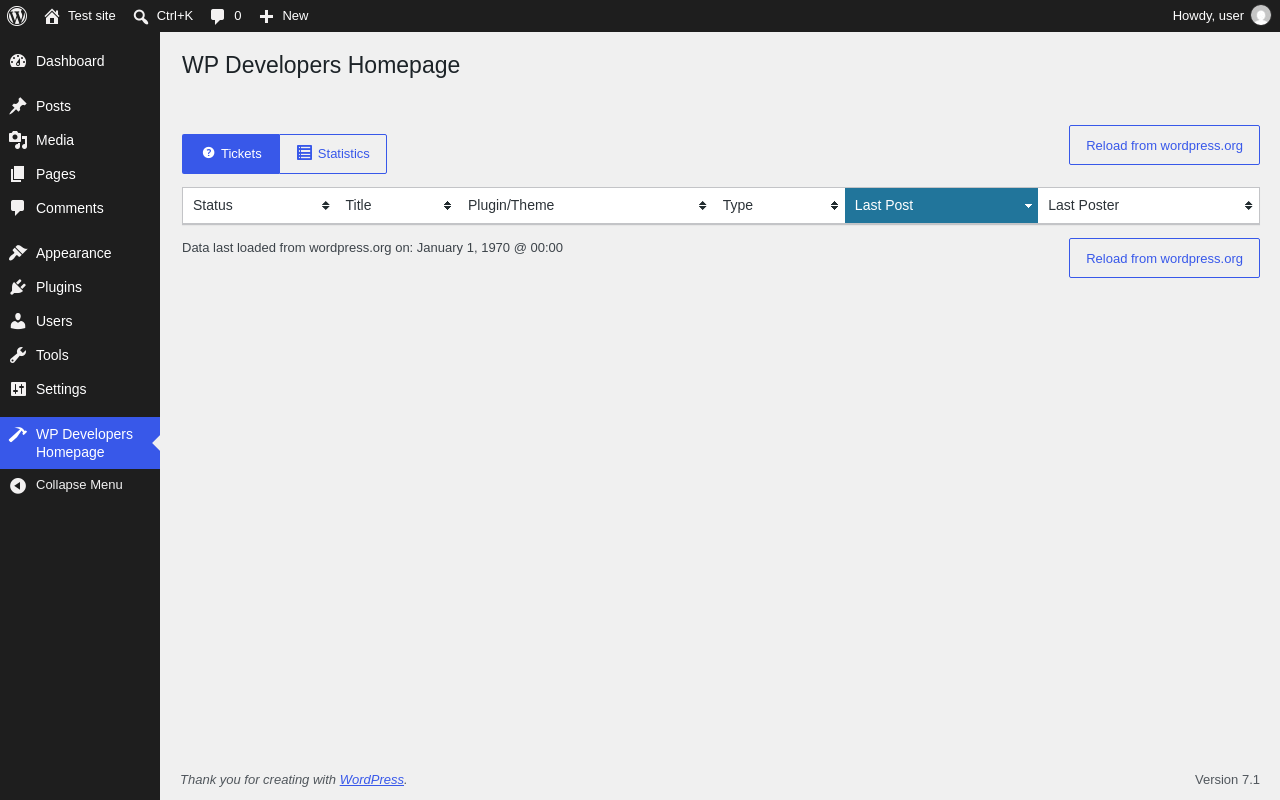Switch to the Statistics tab
1280x800 pixels.
(333, 154)
